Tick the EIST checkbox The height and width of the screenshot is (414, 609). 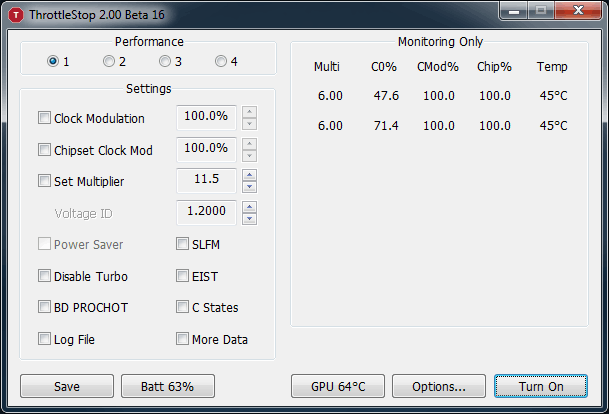click(182, 276)
